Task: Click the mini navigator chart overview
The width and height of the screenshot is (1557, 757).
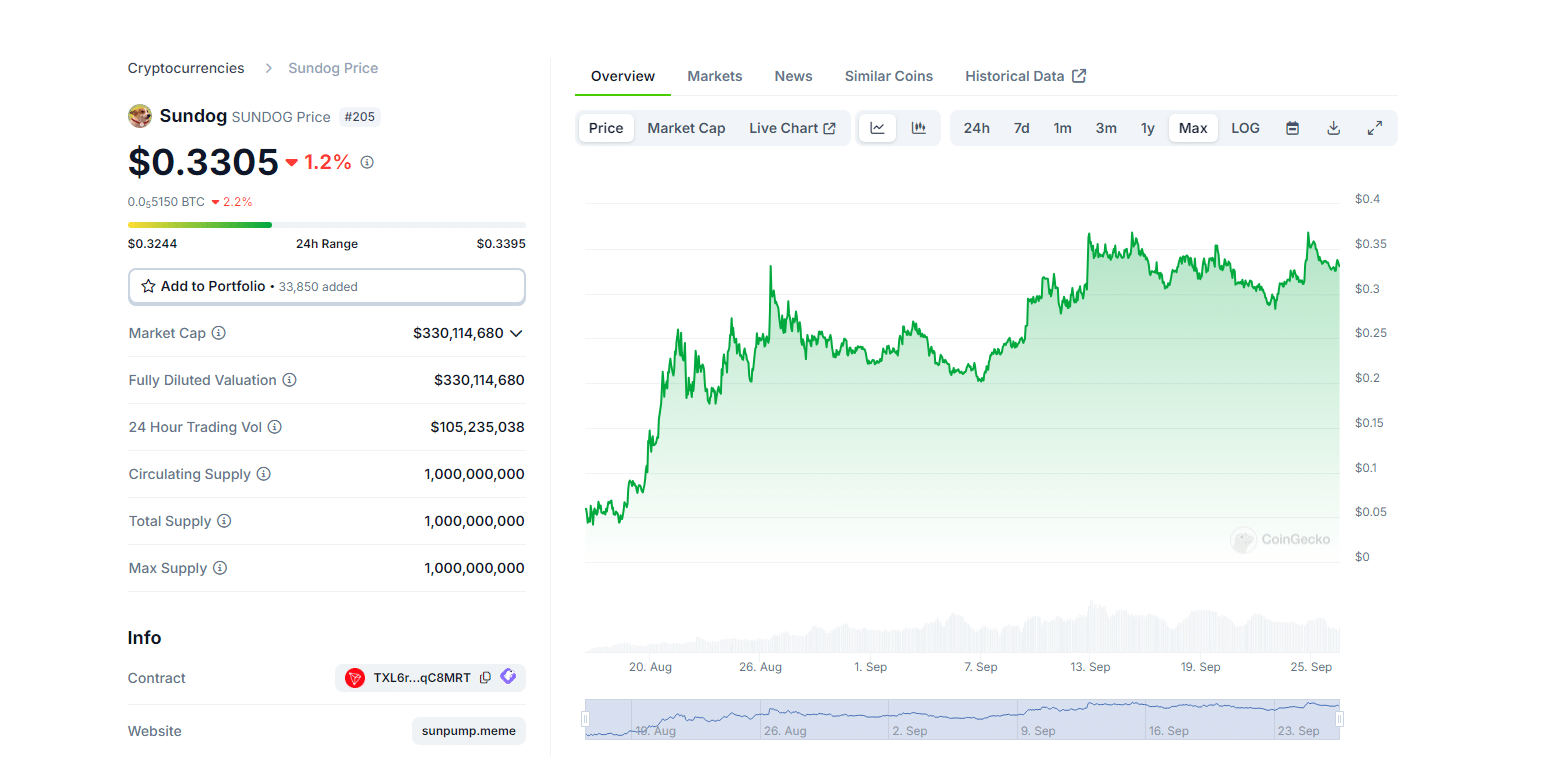Action: pos(962,719)
